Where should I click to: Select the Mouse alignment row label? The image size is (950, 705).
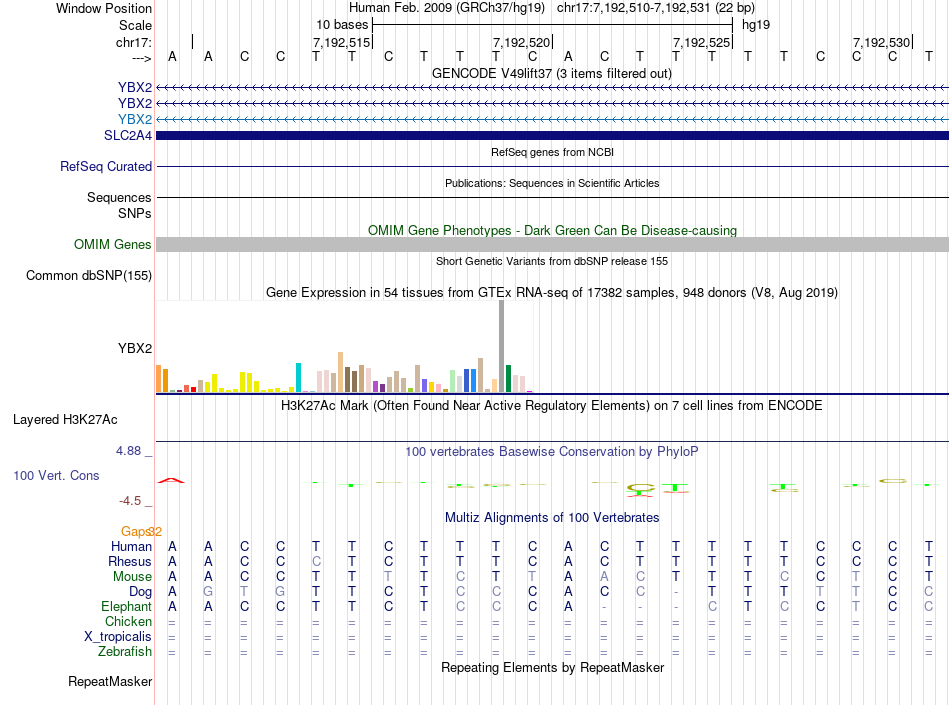tap(132, 577)
